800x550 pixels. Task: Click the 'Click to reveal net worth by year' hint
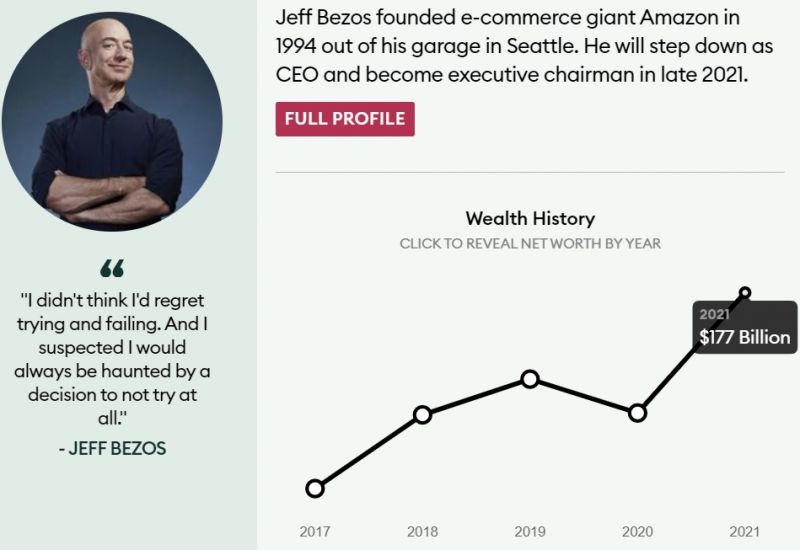[530, 243]
